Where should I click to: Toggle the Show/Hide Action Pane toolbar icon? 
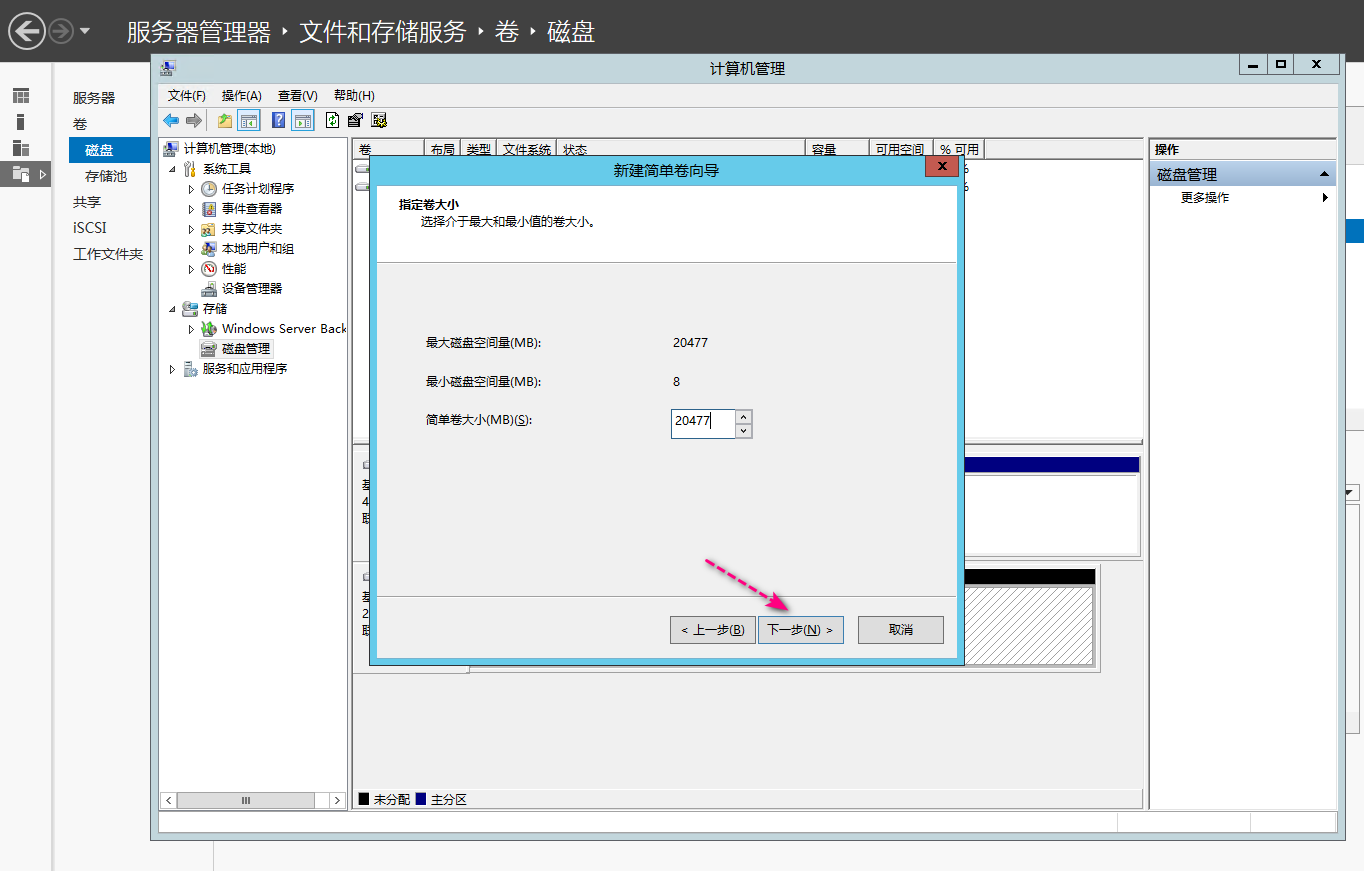click(303, 121)
